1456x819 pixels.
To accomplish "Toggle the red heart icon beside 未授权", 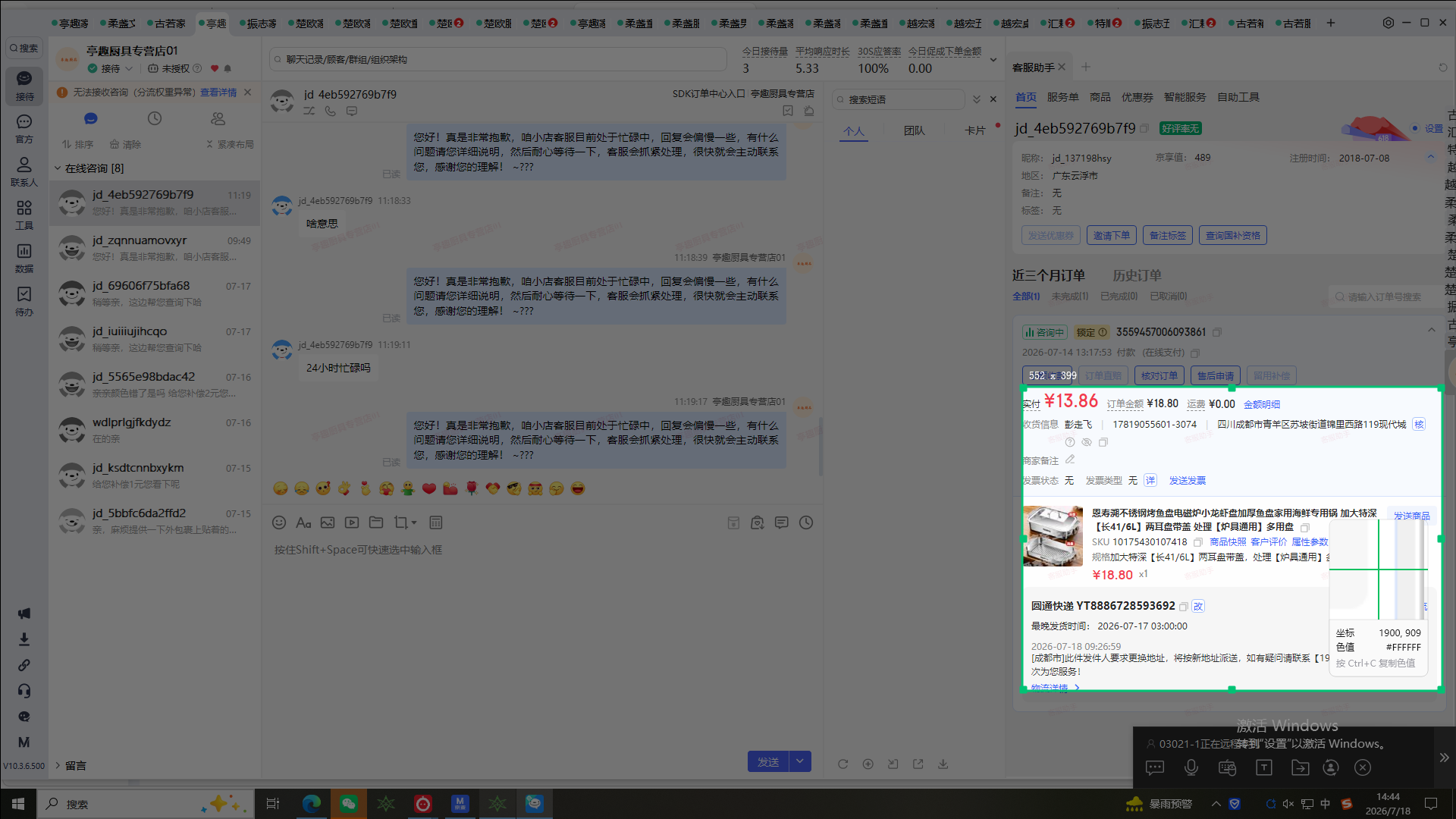I will (215, 68).
